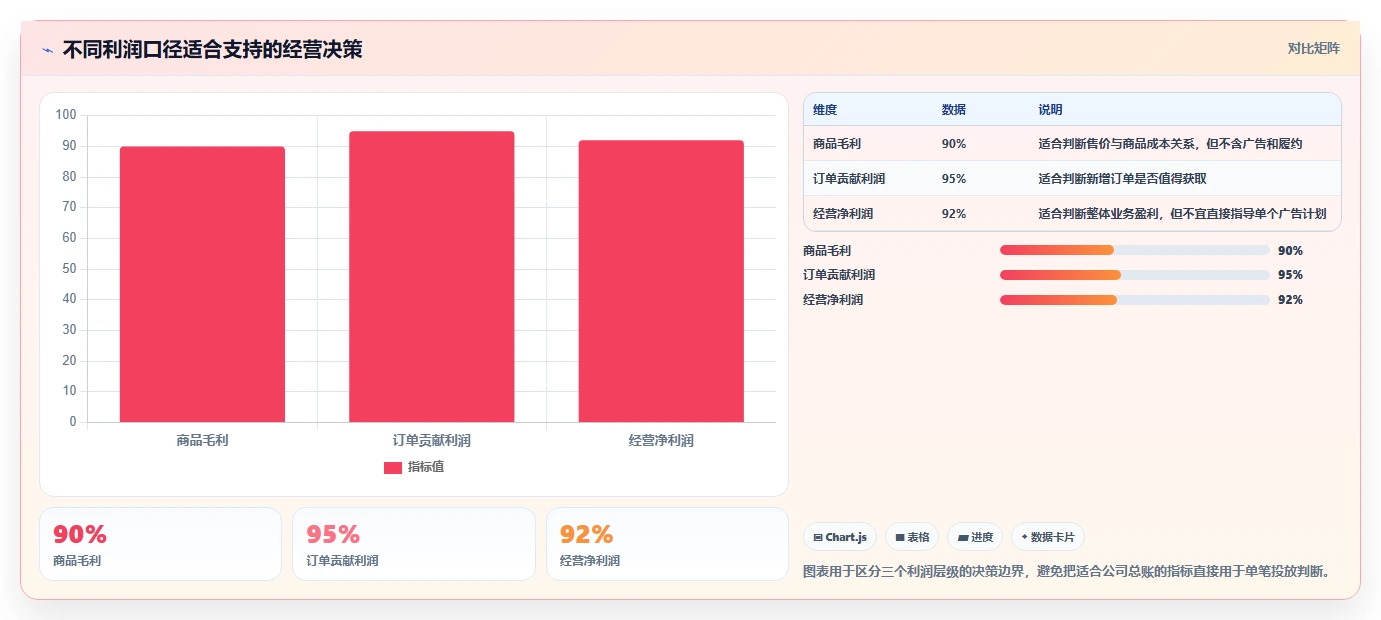Click the 95% value beside progress bars

point(1290,275)
